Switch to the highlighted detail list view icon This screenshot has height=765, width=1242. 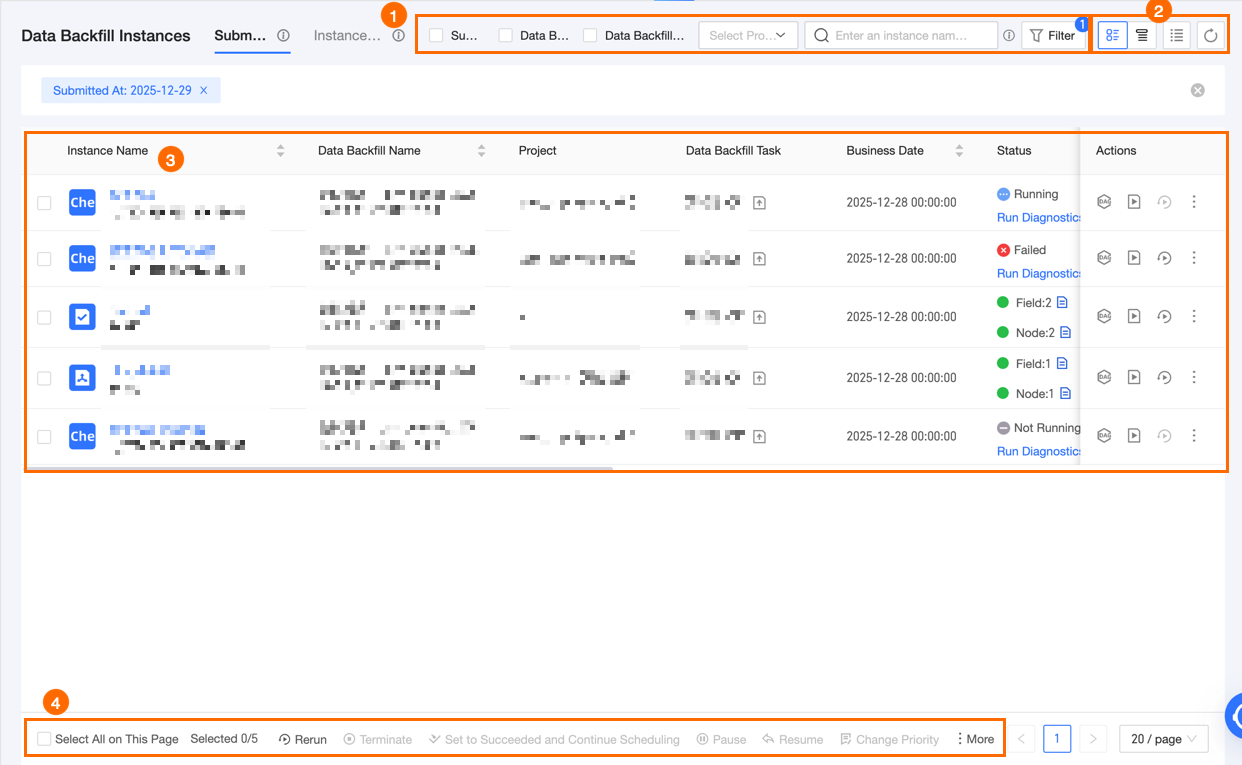point(1112,35)
